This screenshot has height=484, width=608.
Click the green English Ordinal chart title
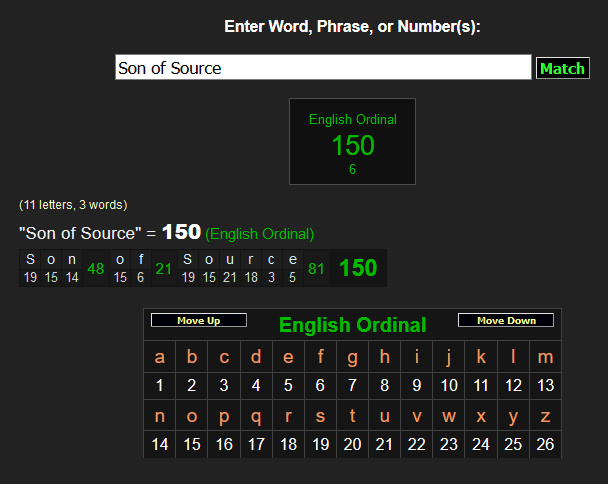pos(352,325)
